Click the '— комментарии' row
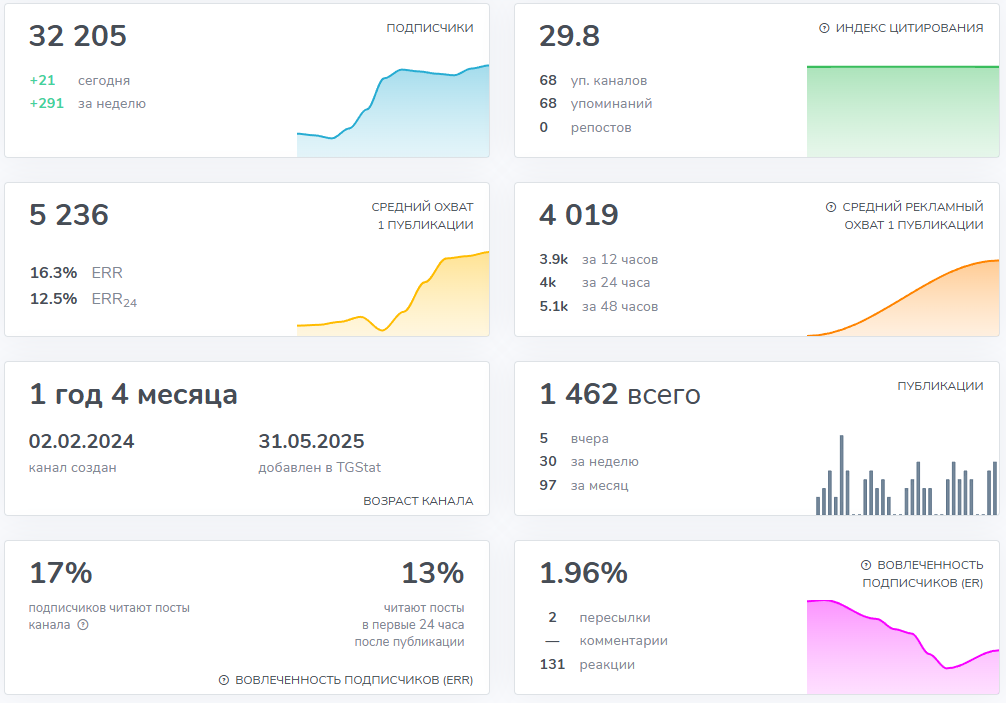Image resolution: width=1006 pixels, height=703 pixels. (x=606, y=640)
